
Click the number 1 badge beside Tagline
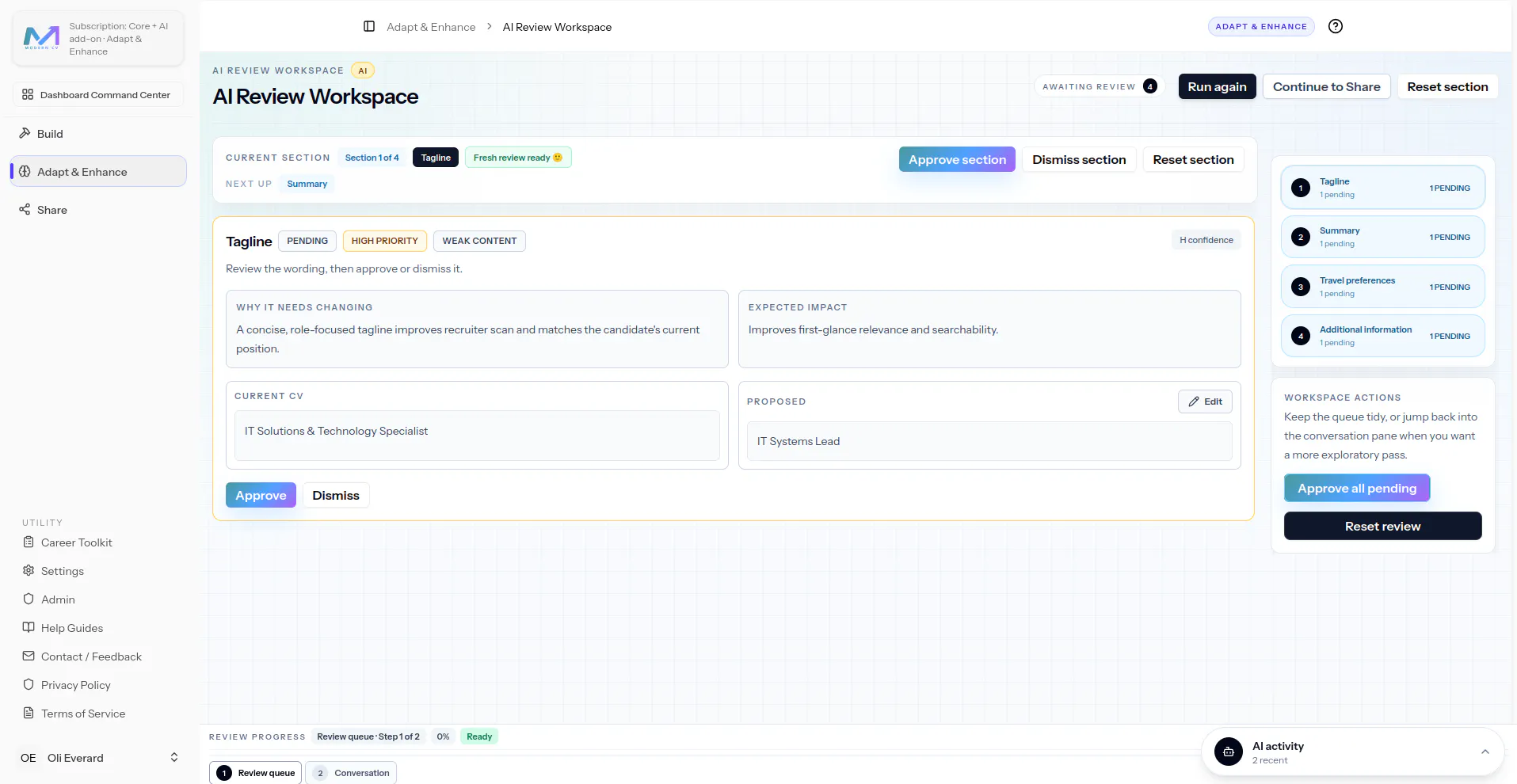(x=1301, y=188)
